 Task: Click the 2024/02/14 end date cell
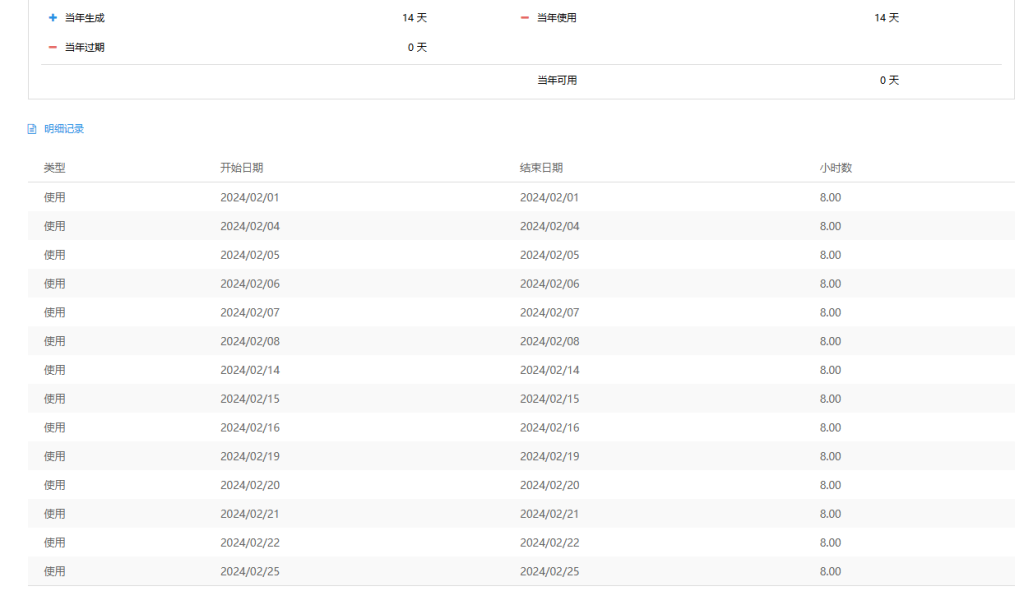549,370
